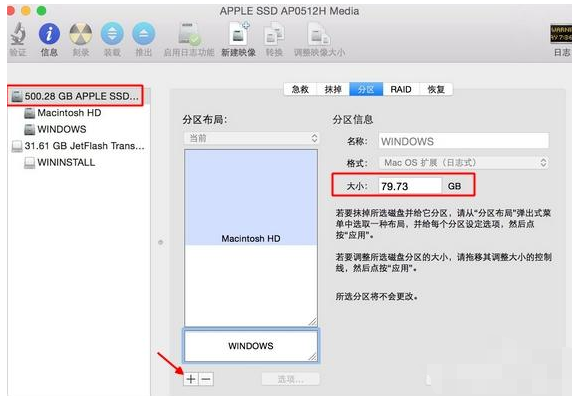
Task: Select 500.28 GB APPLE SSD in sidebar
Action: [x=75, y=96]
